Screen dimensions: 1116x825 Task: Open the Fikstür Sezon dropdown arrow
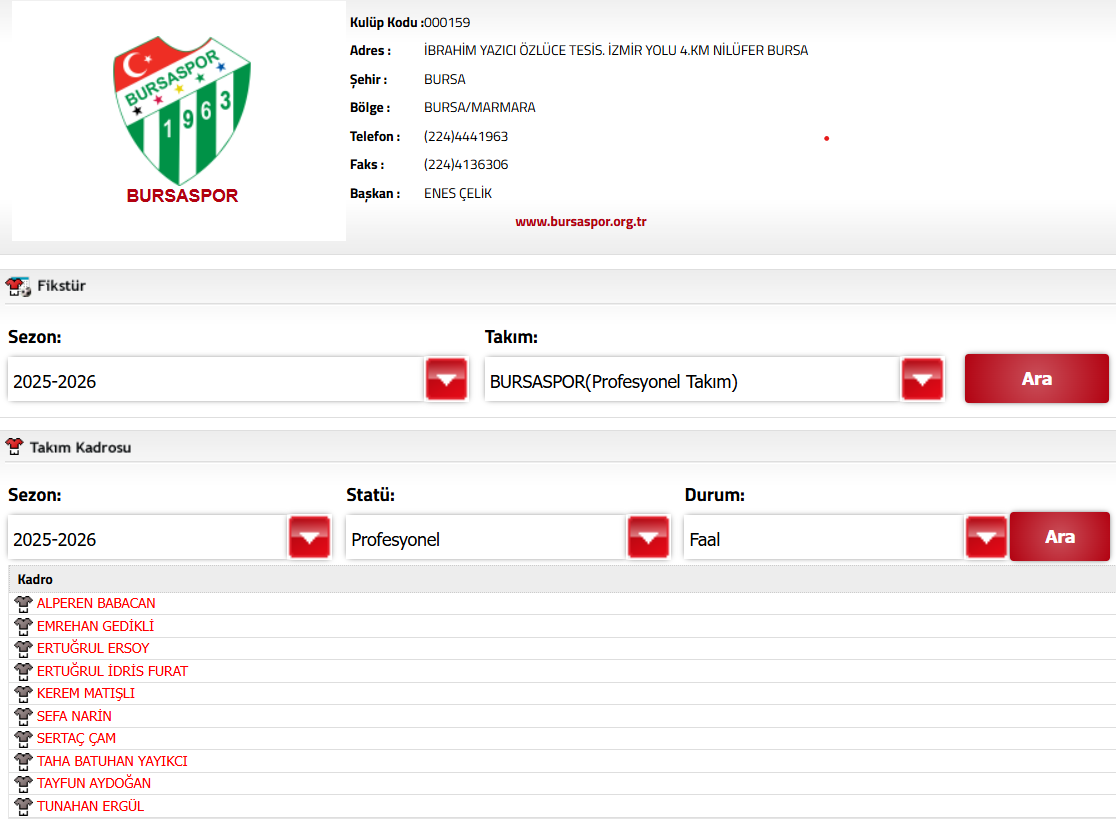(x=446, y=379)
